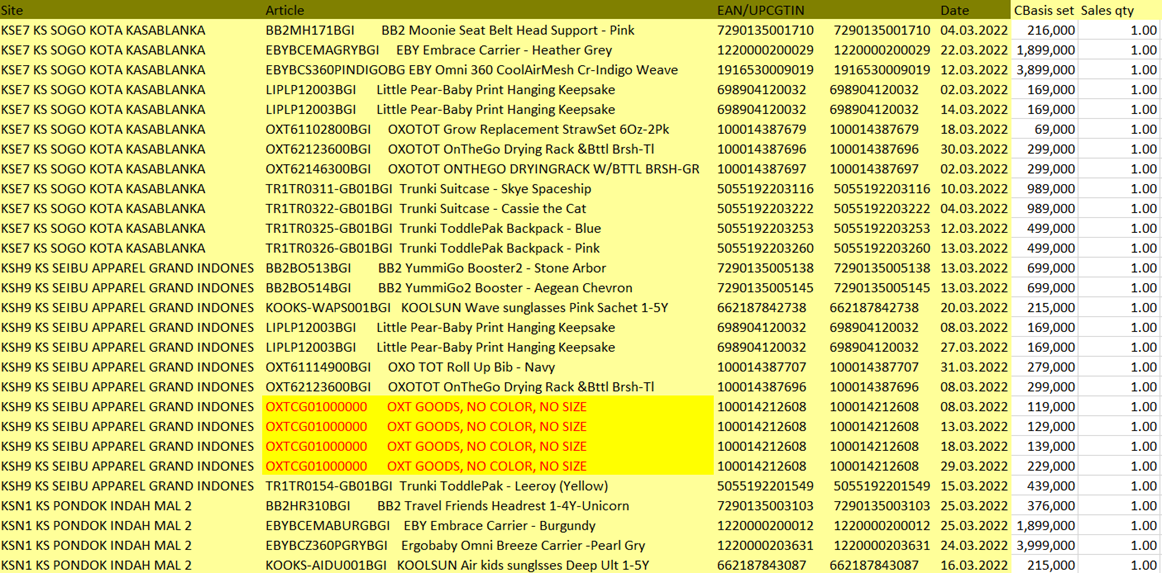The width and height of the screenshot is (1162, 573).
Task: Click Little Pear Keepsake article dated 27.03.2022
Action: coord(440,347)
